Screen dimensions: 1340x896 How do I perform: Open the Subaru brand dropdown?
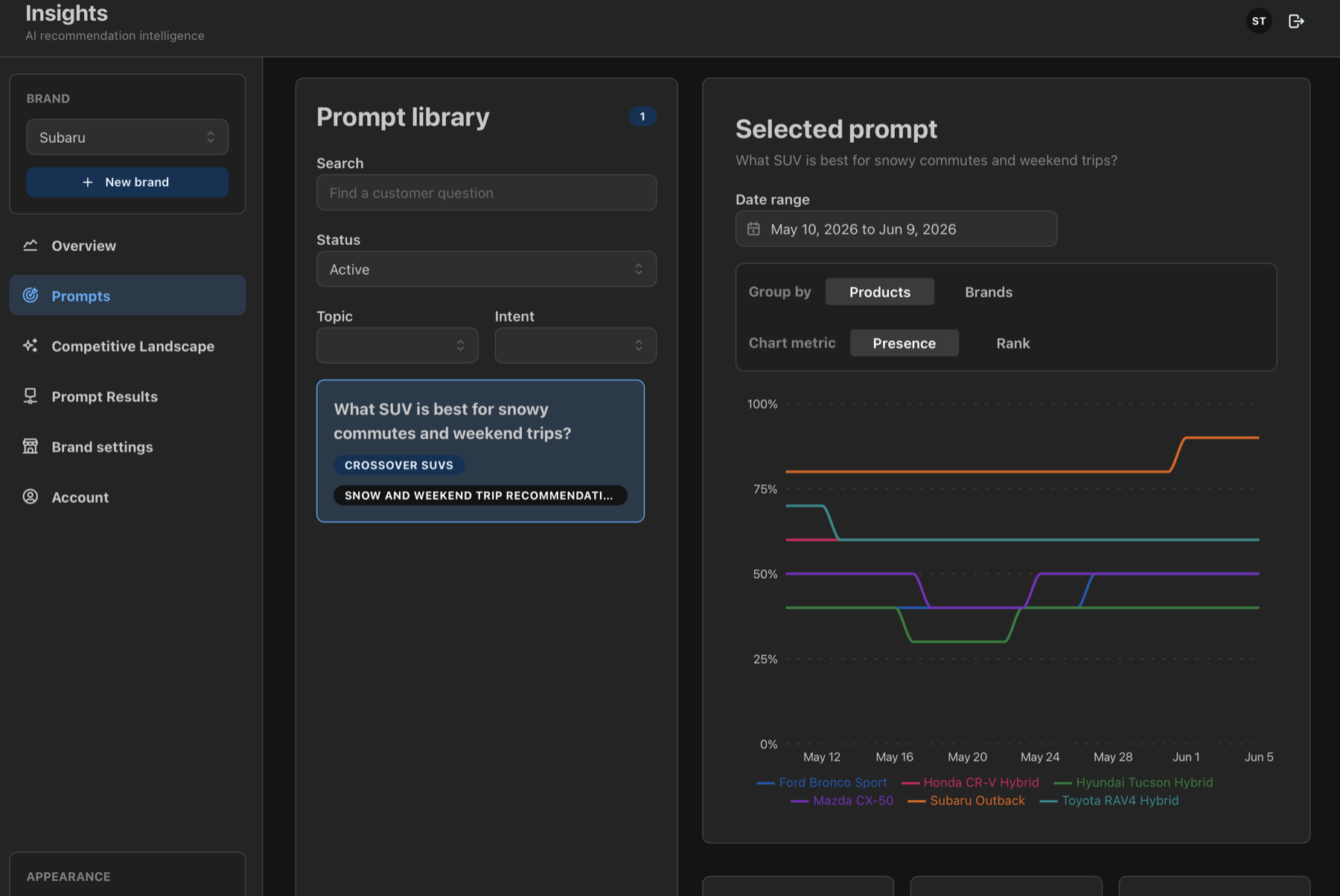click(x=127, y=137)
